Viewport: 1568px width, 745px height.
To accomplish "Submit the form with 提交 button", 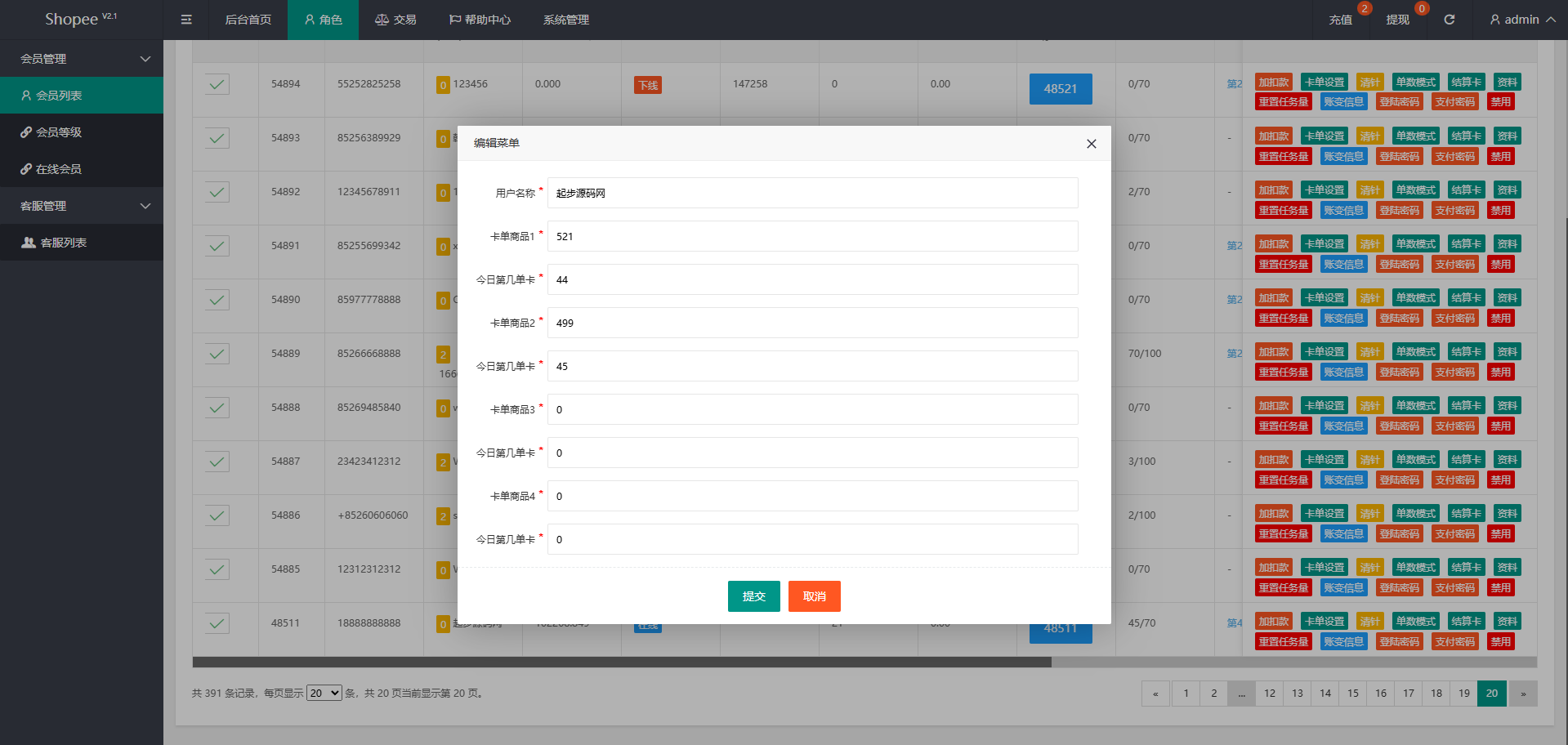I will click(x=754, y=596).
